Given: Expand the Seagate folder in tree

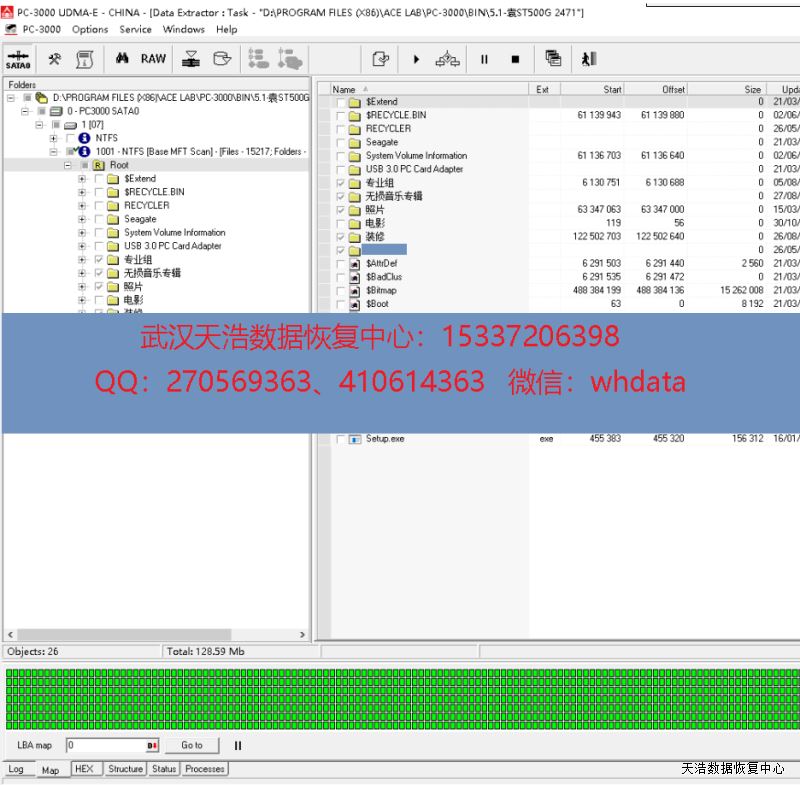Looking at the screenshot, I should coord(82,219).
